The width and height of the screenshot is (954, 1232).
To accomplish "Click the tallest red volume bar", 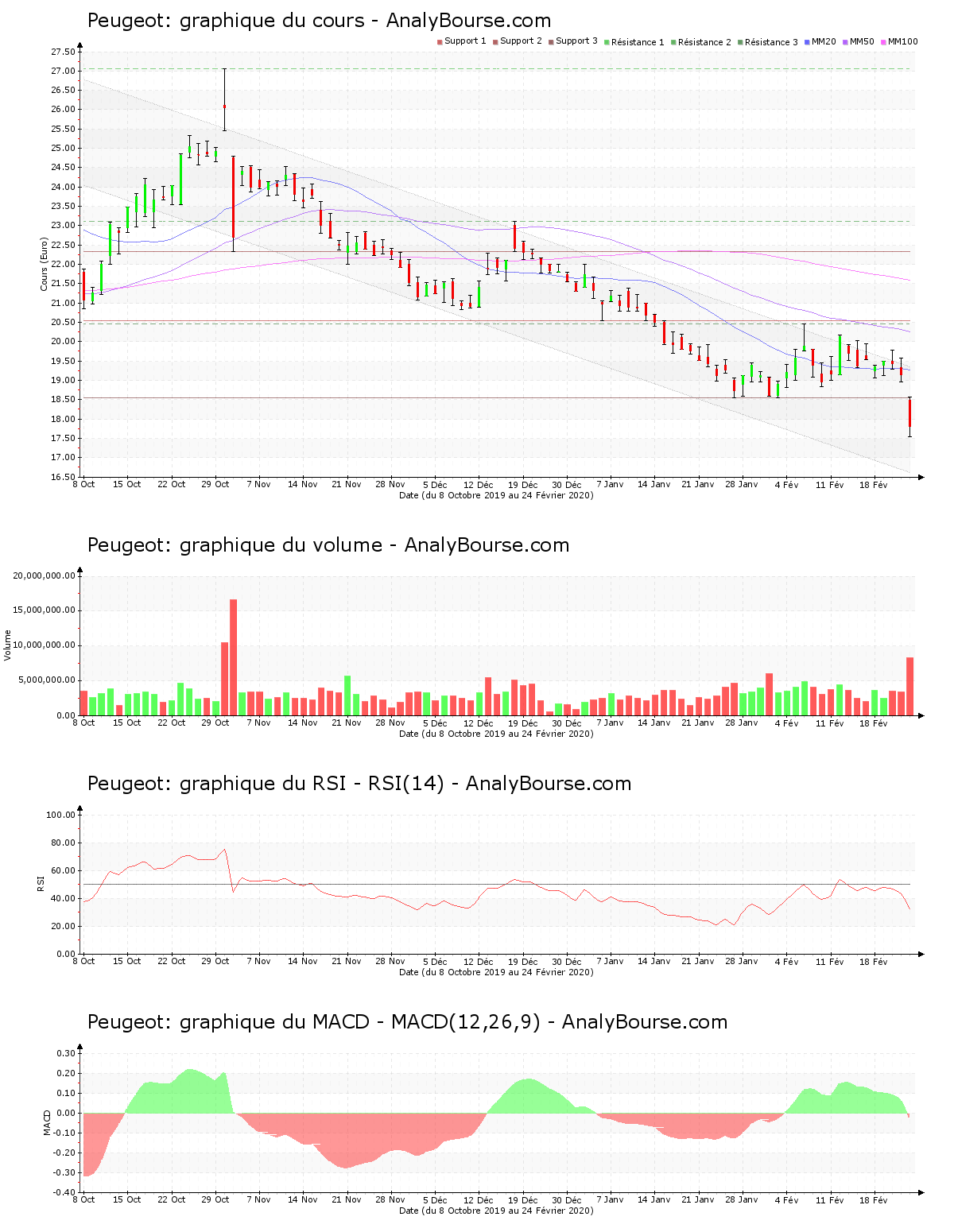I will coord(233,657).
